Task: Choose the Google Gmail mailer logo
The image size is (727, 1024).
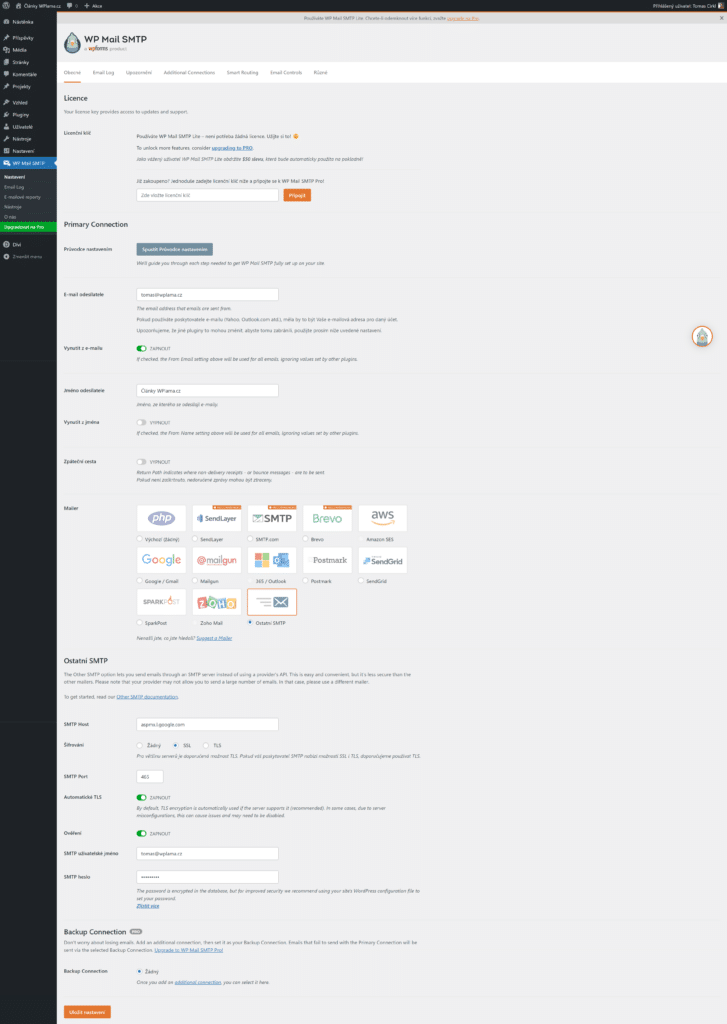Action: (x=161, y=560)
